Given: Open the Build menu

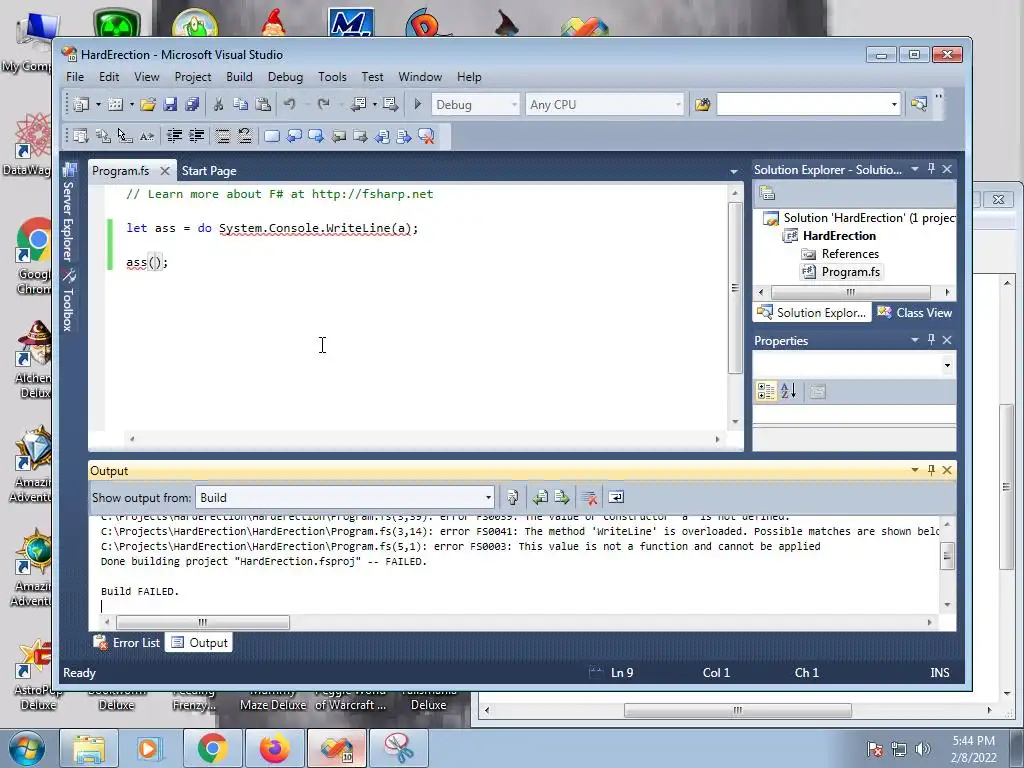Looking at the screenshot, I should click(x=239, y=77).
